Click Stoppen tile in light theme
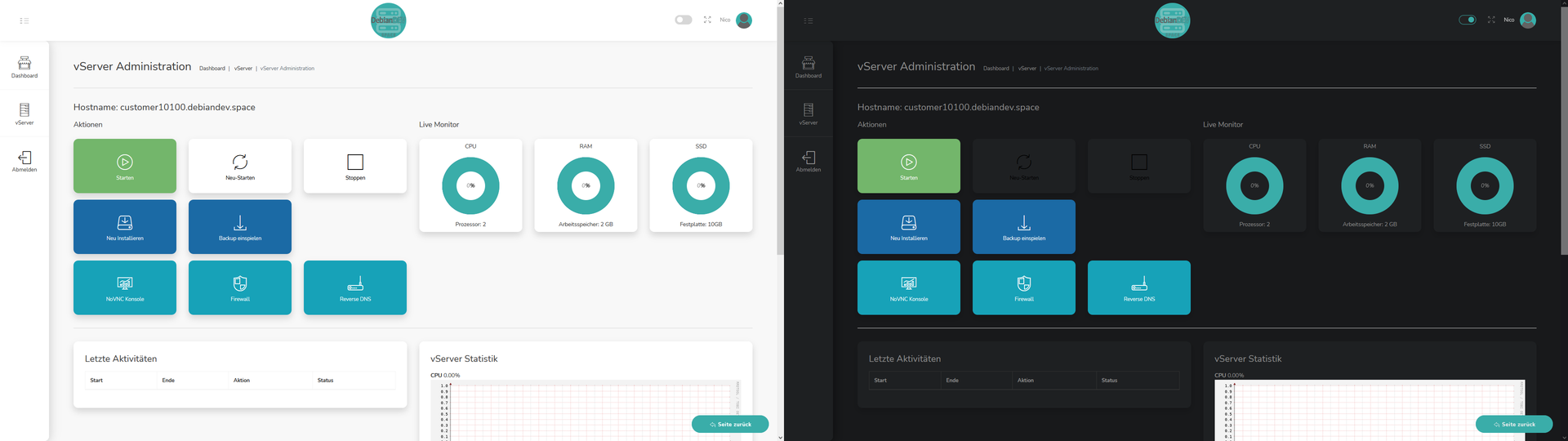1568x441 pixels. 355,166
